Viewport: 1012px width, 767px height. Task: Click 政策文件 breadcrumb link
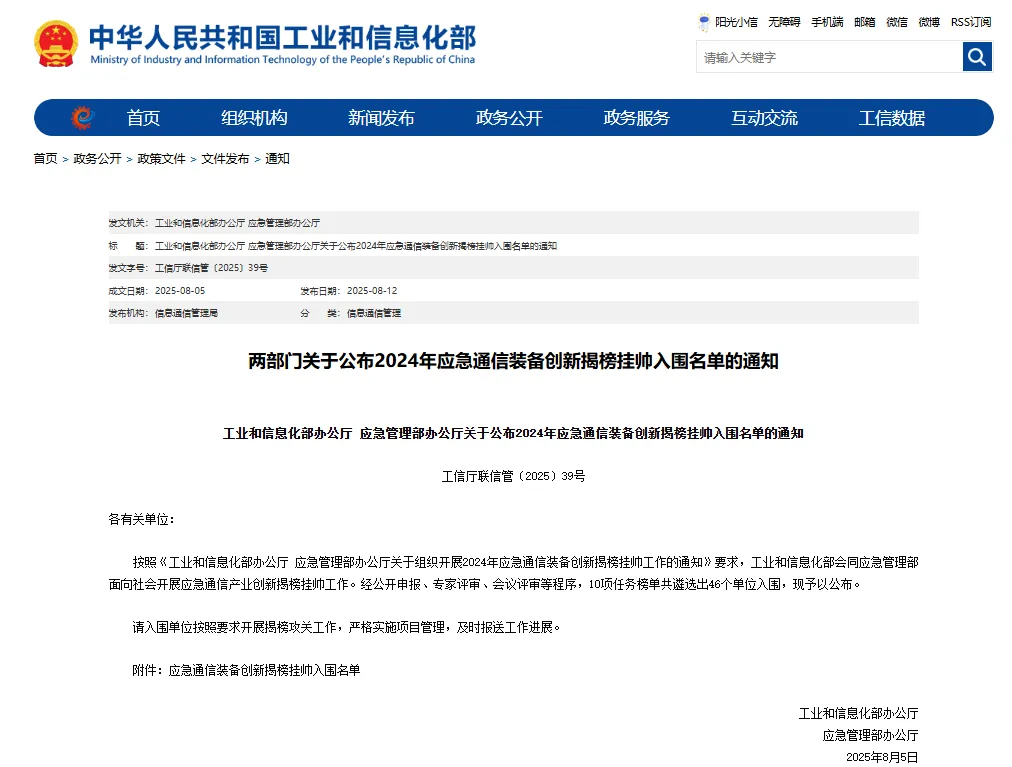[x=161, y=158]
